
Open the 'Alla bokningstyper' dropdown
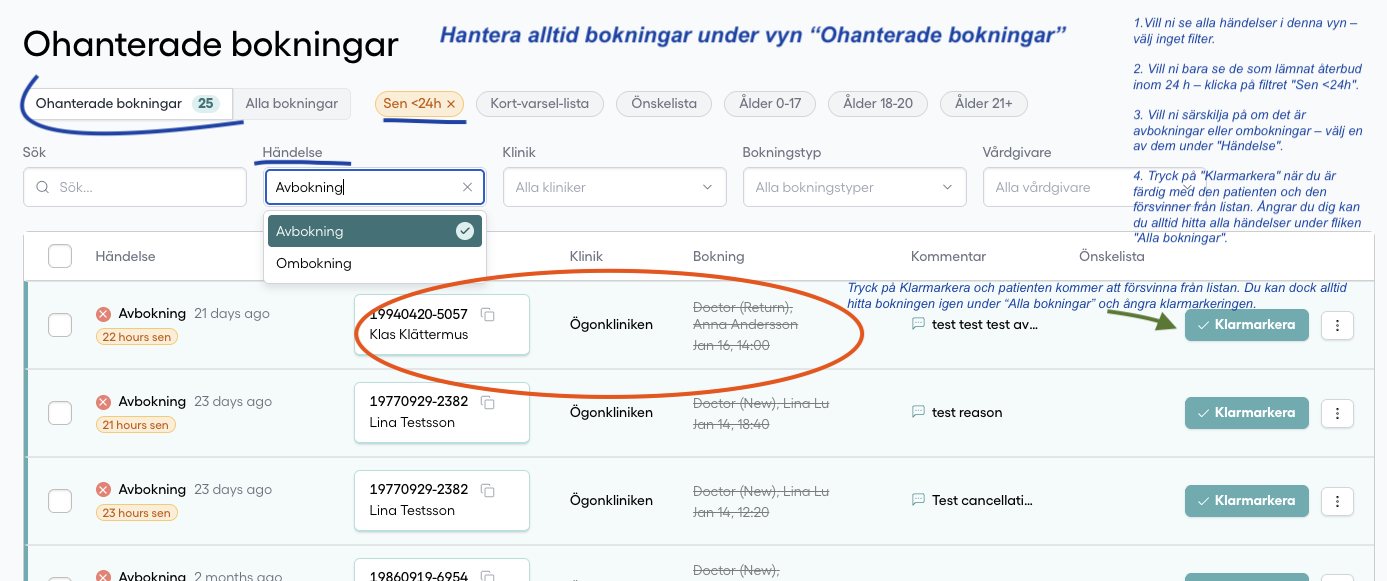854,187
